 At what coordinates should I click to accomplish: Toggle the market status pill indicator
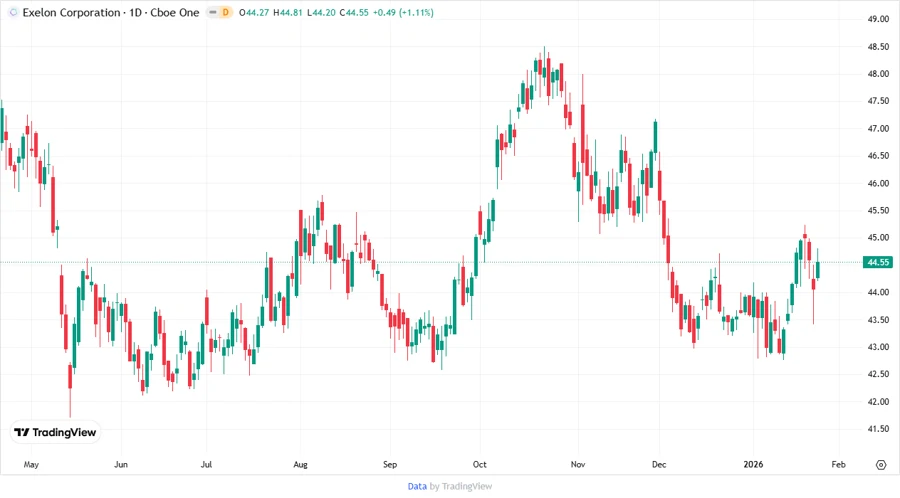coord(213,13)
